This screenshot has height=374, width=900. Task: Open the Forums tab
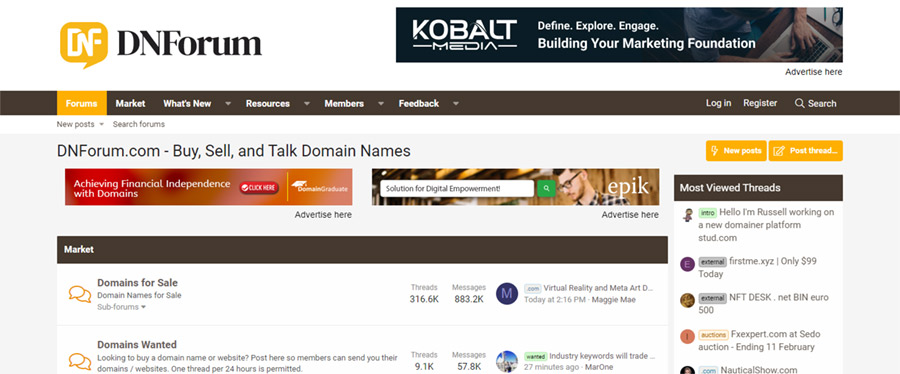(x=82, y=103)
